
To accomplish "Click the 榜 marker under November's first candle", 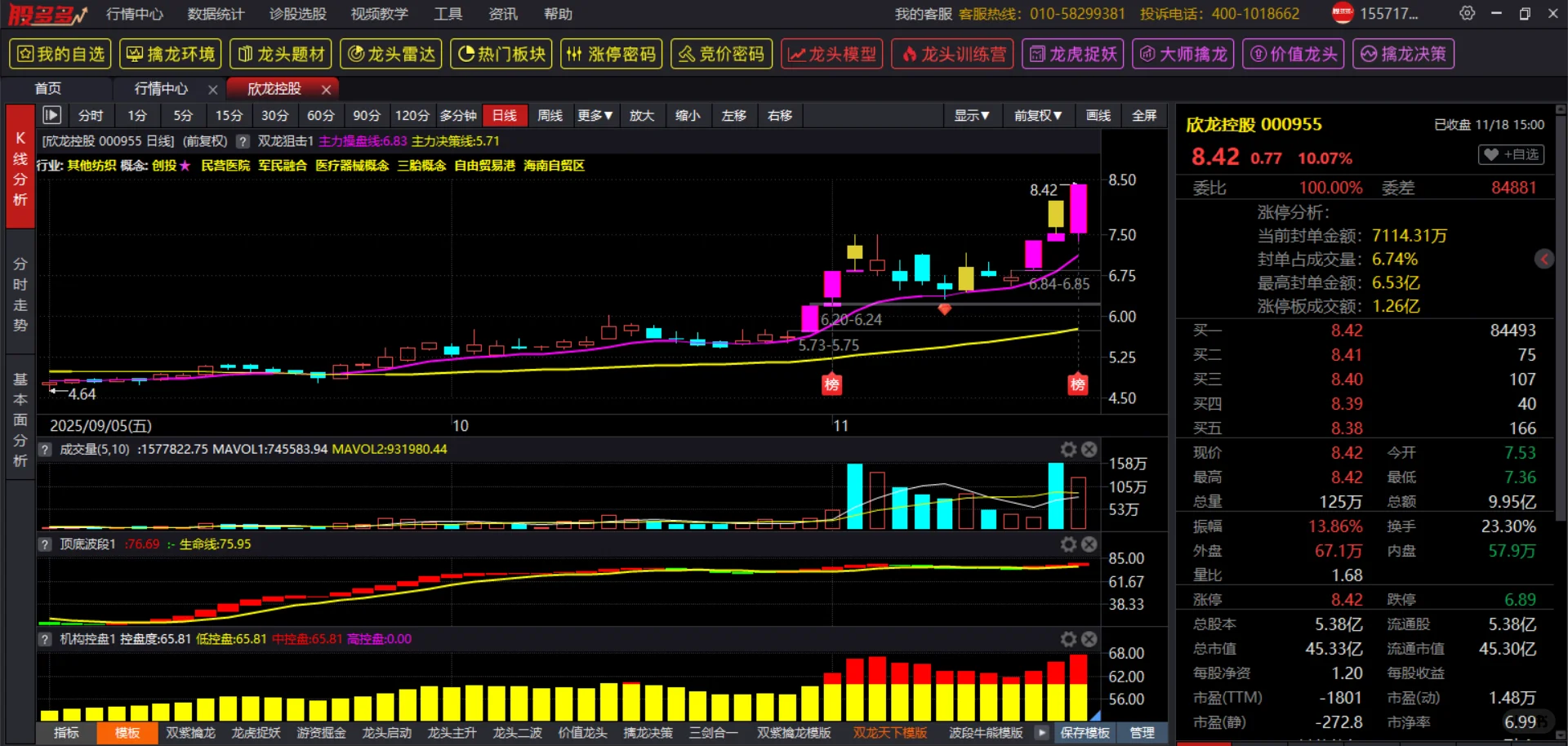I will pos(831,384).
